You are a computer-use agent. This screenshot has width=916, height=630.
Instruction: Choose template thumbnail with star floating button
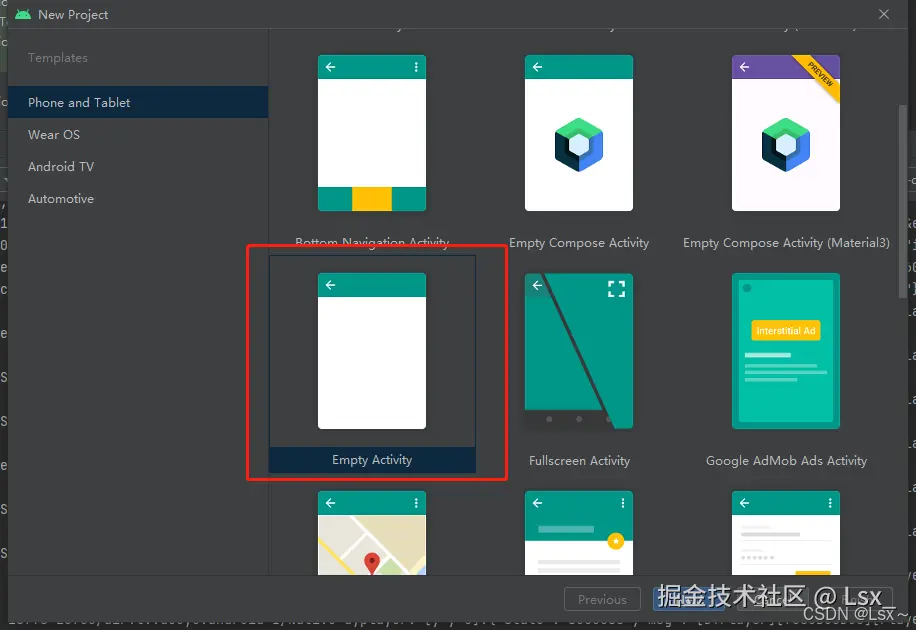[578, 533]
